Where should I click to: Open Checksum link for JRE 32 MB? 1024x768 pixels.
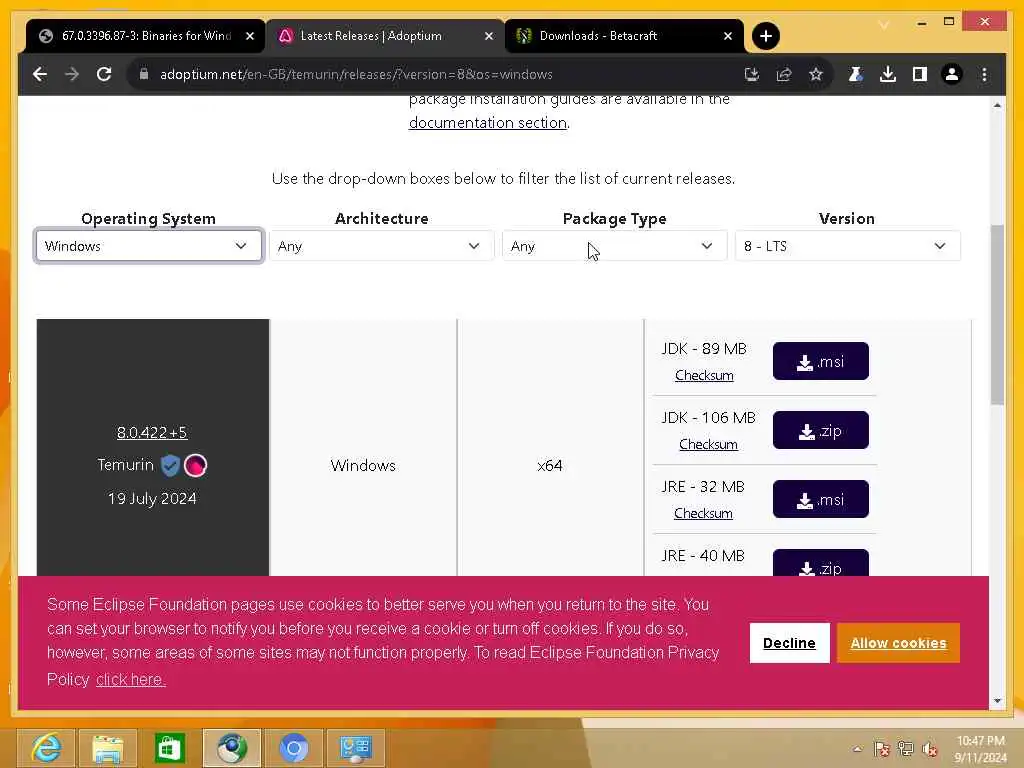click(703, 514)
